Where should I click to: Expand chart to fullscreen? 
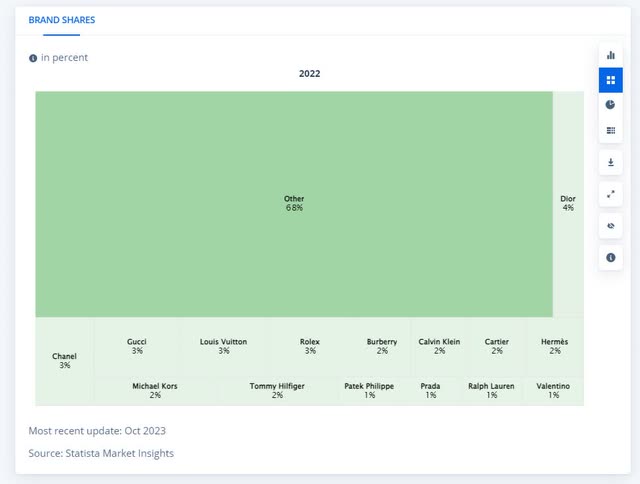tap(611, 194)
